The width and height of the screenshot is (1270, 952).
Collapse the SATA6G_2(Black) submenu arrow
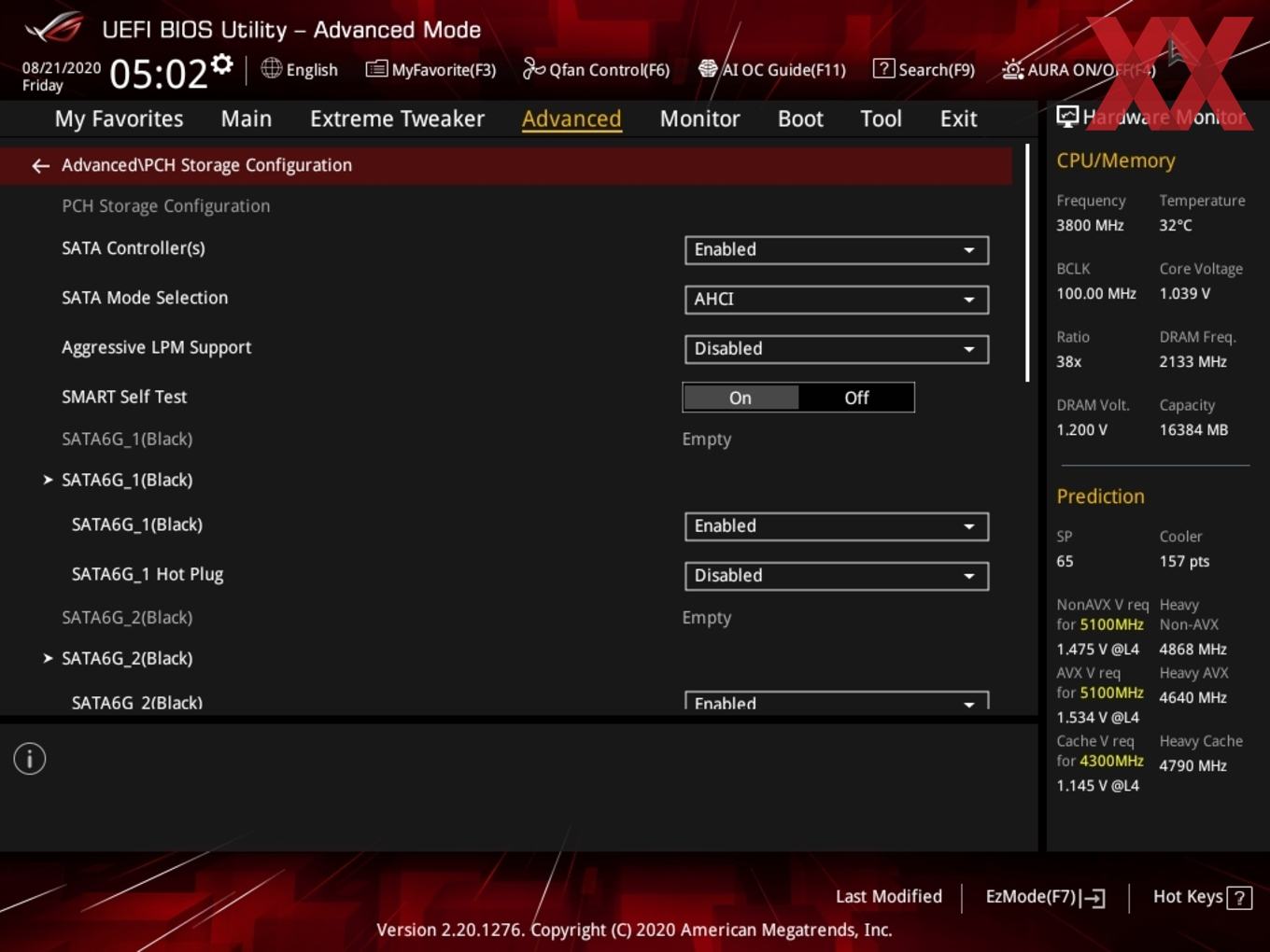(48, 658)
